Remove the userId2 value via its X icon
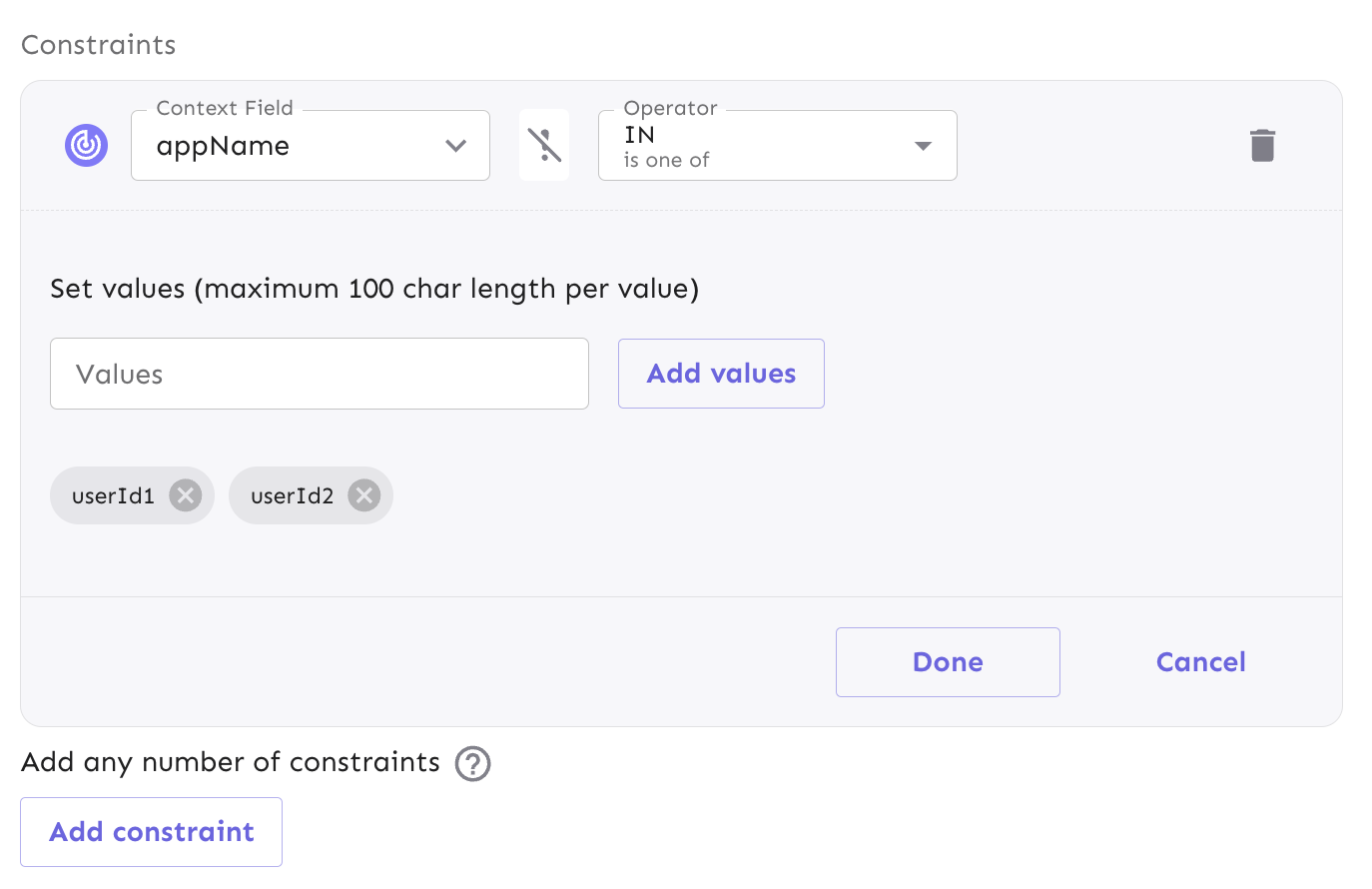This screenshot has width=1372, height=889. (363, 494)
